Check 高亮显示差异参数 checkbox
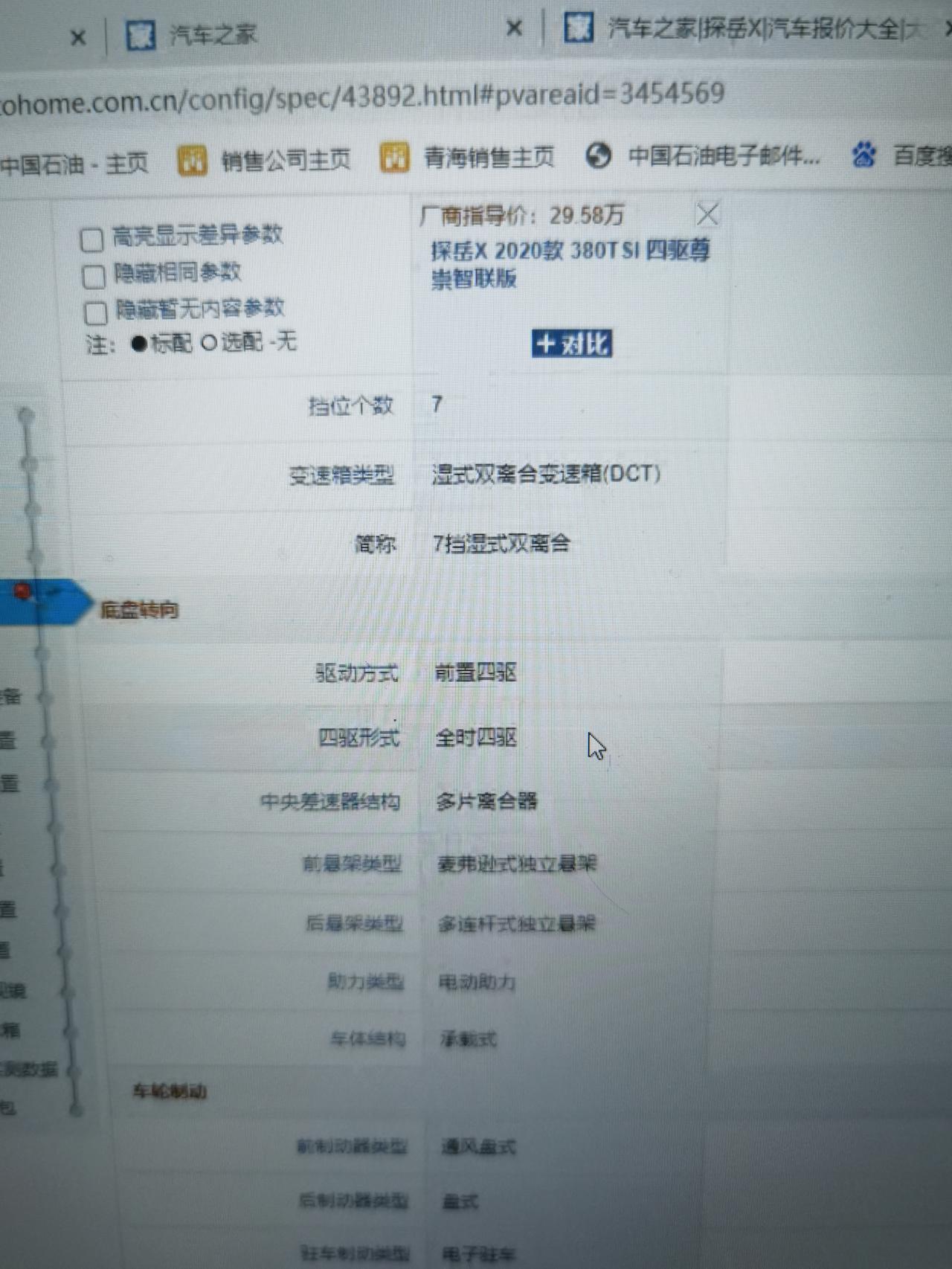 tap(92, 240)
